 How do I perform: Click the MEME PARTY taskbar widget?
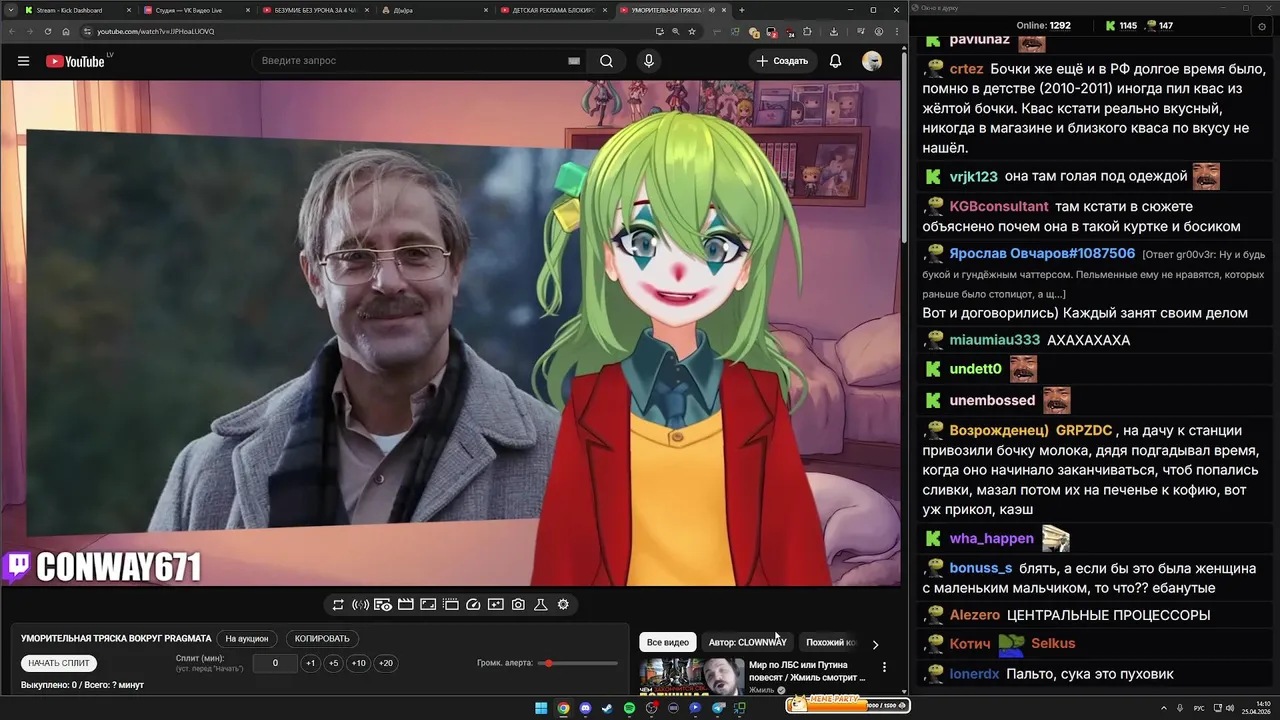847,705
